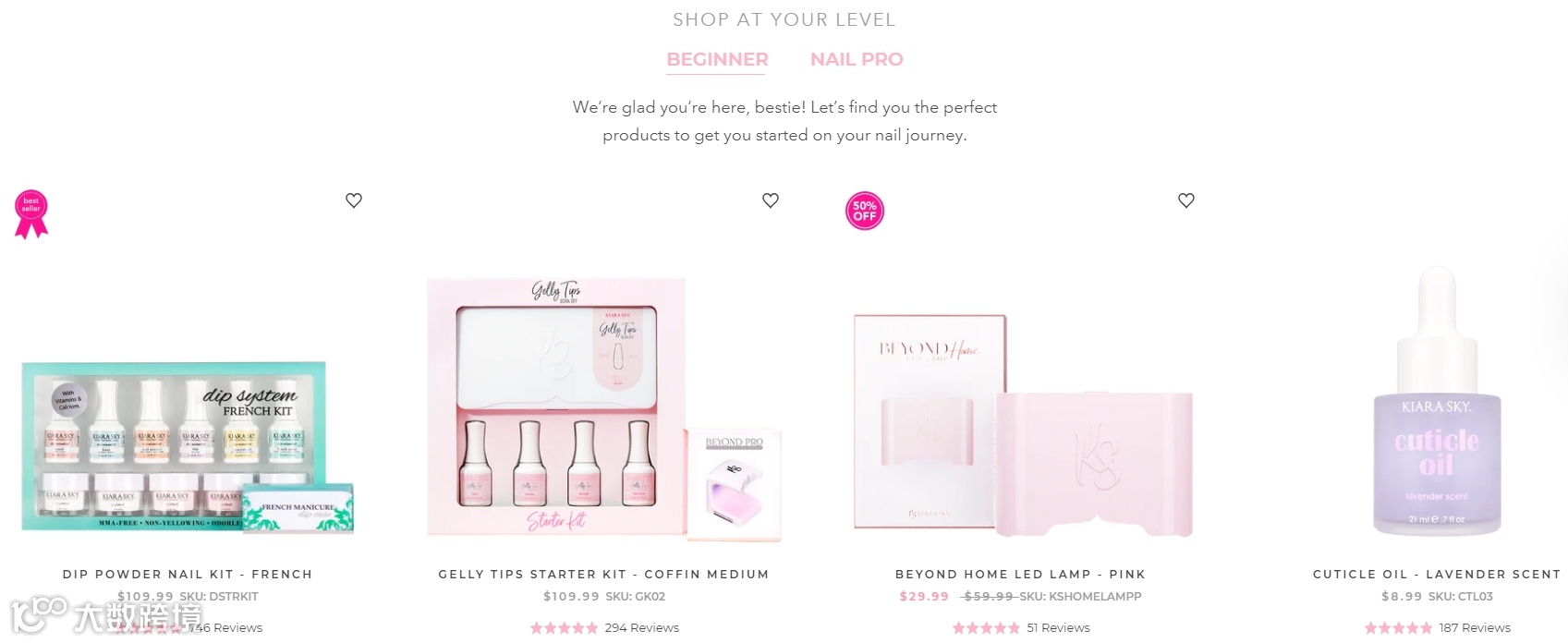Switch to the BEGINNER tab
1568x643 pixels.
(x=717, y=59)
